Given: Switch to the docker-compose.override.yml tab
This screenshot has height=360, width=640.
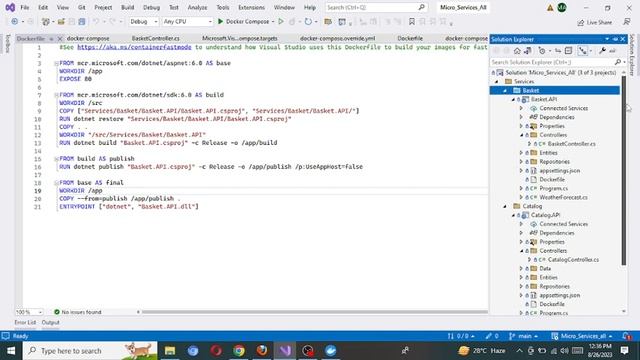Looking at the screenshot, I should 337,38.
